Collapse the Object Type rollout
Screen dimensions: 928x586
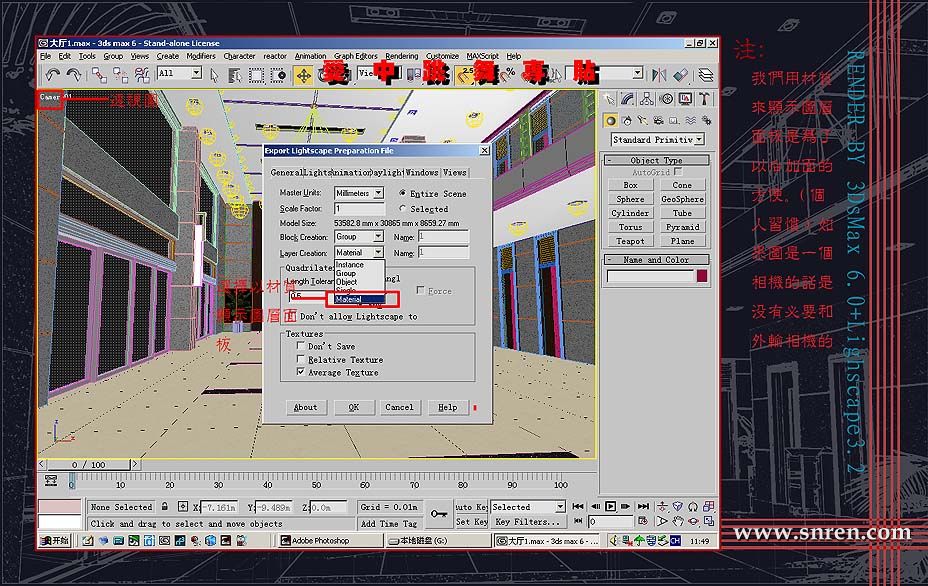coord(656,160)
